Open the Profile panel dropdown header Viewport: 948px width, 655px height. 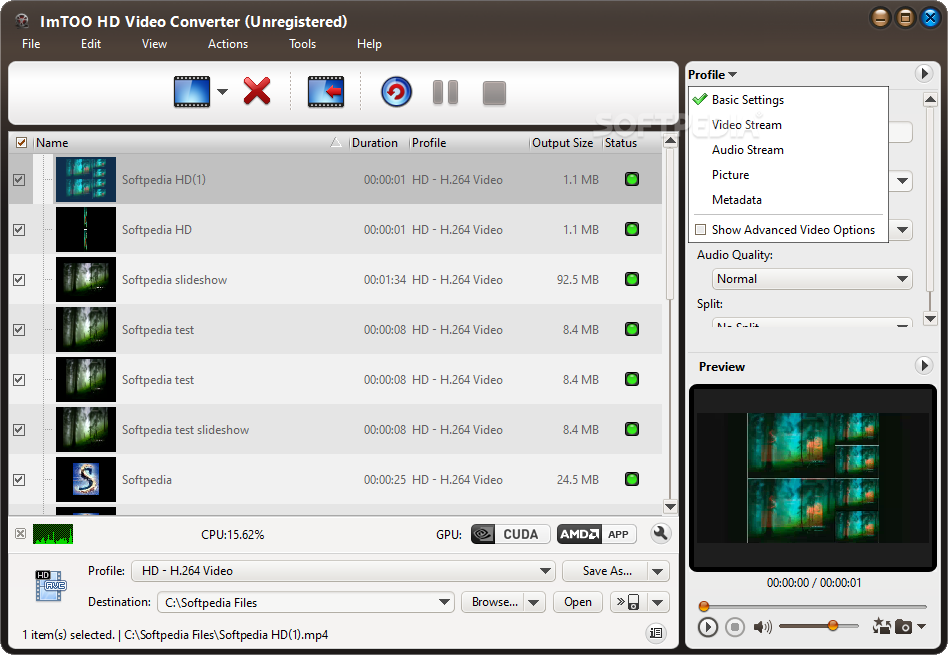712,74
